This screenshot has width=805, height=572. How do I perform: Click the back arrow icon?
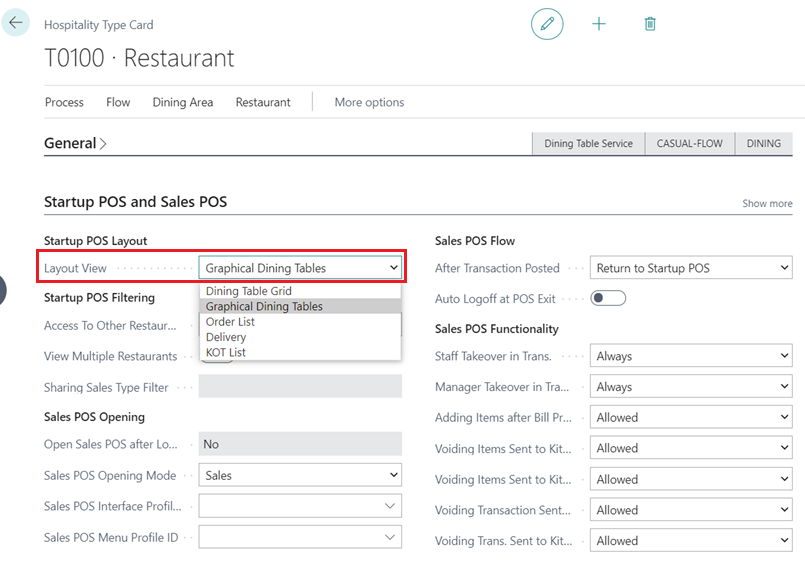[x=16, y=22]
